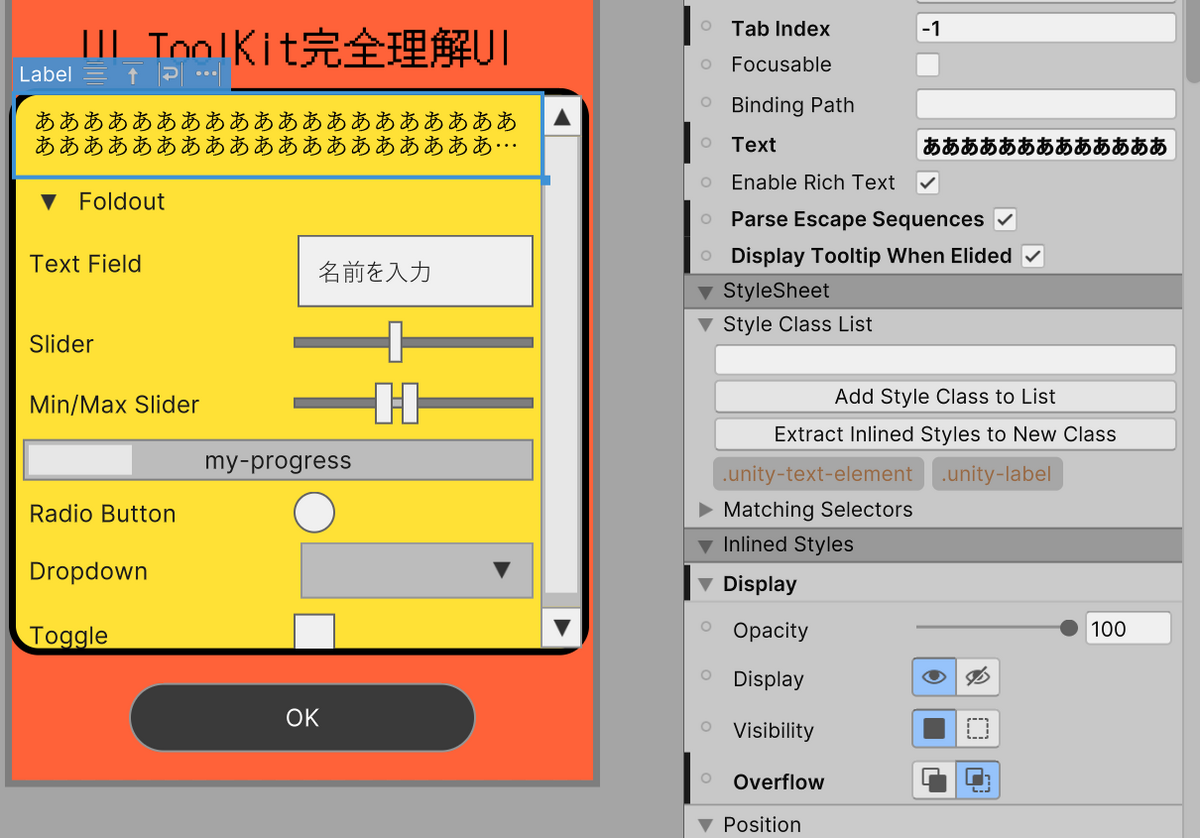This screenshot has width=1200, height=838.
Task: Click the Opacity slider knob
Action: click(1068, 628)
